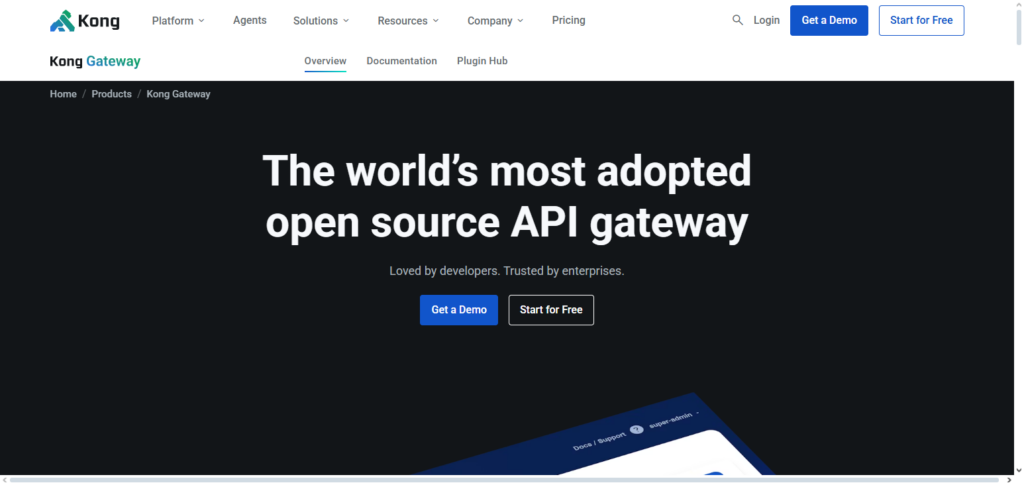The image size is (1024, 485).
Task: Click the scroll up arrow
Action: pyautogui.click(x=1019, y=5)
